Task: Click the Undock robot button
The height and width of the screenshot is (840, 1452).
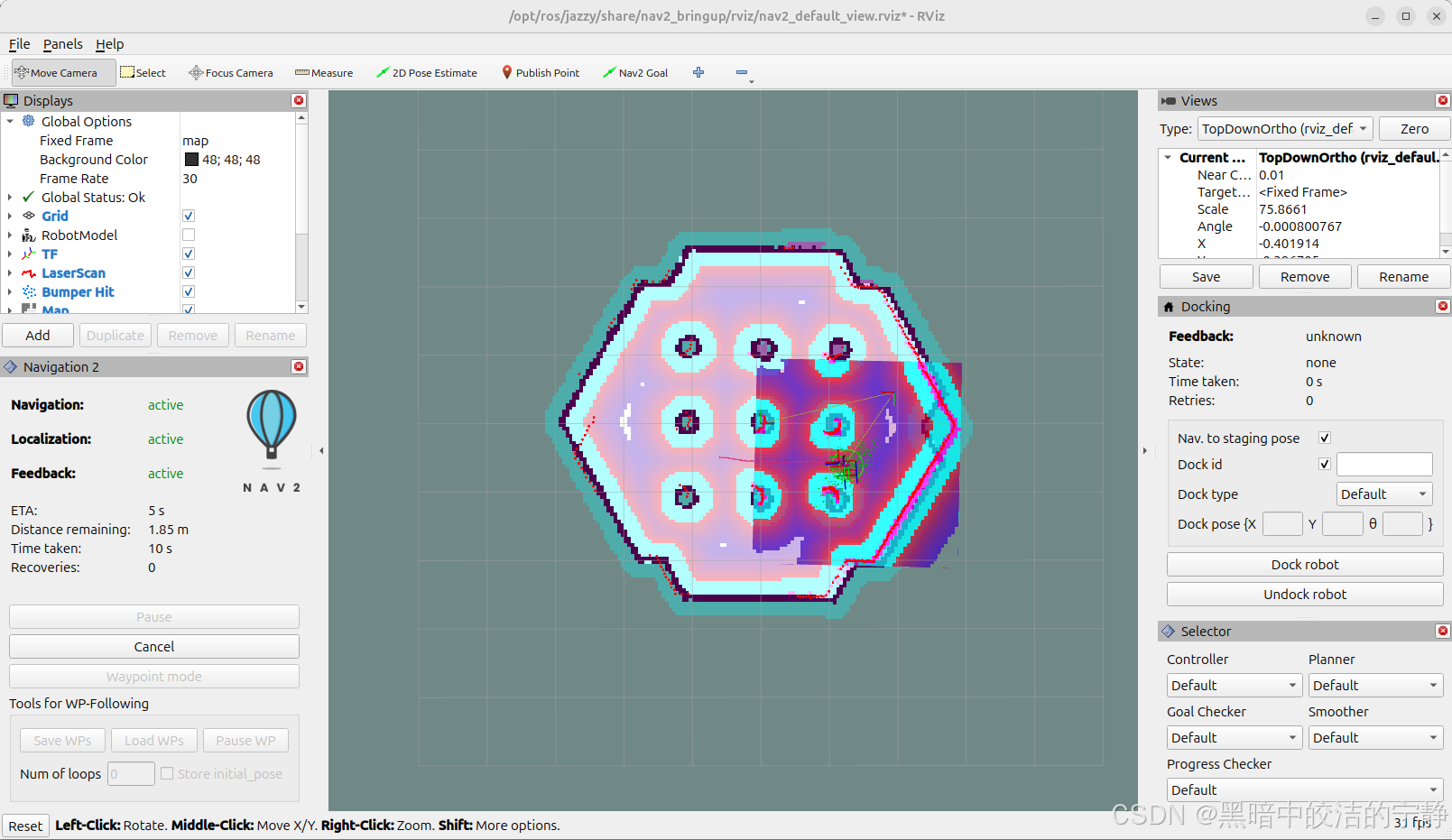Action: [1305, 594]
